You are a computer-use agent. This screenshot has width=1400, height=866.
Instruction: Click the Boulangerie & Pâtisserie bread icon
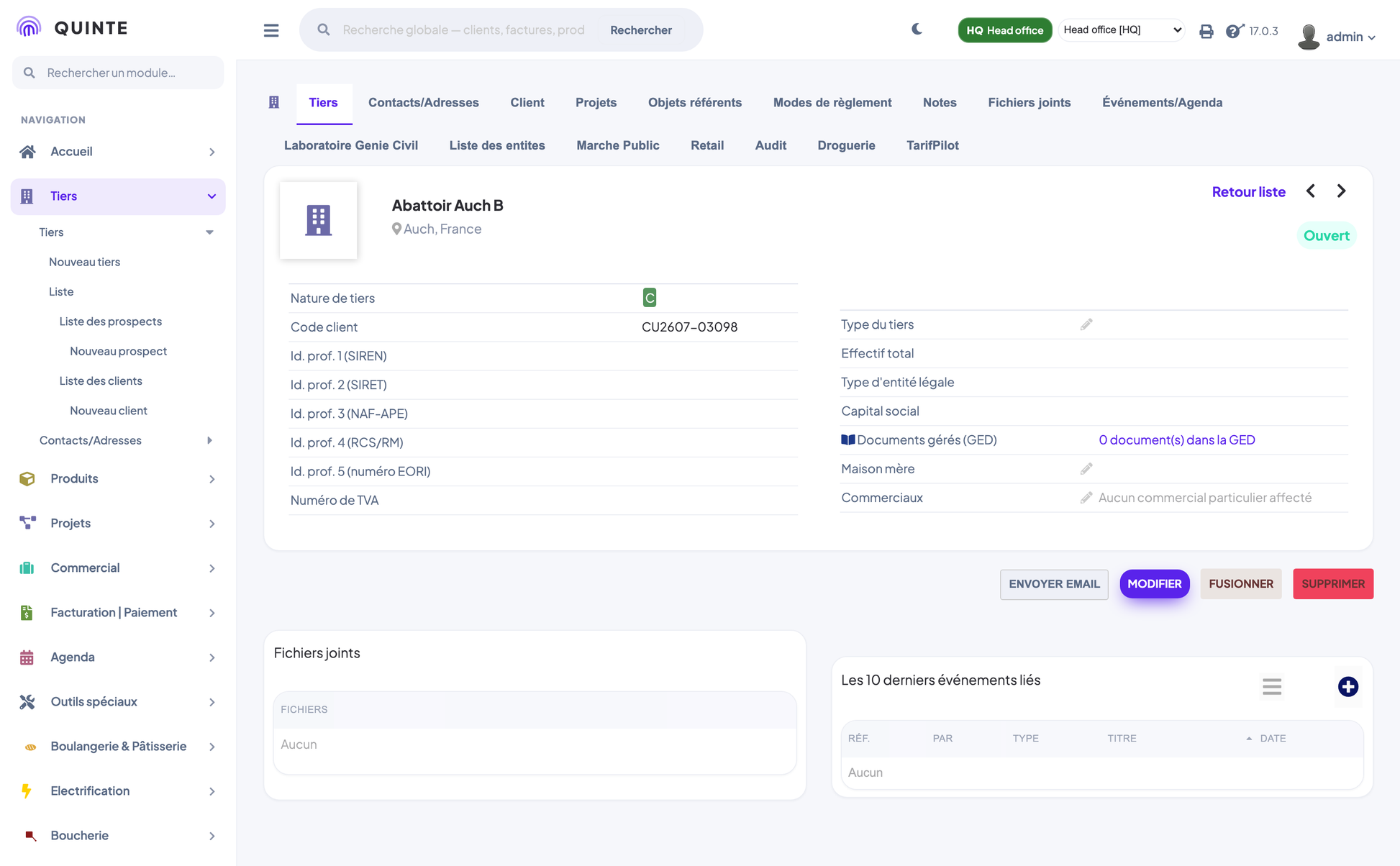[30, 747]
